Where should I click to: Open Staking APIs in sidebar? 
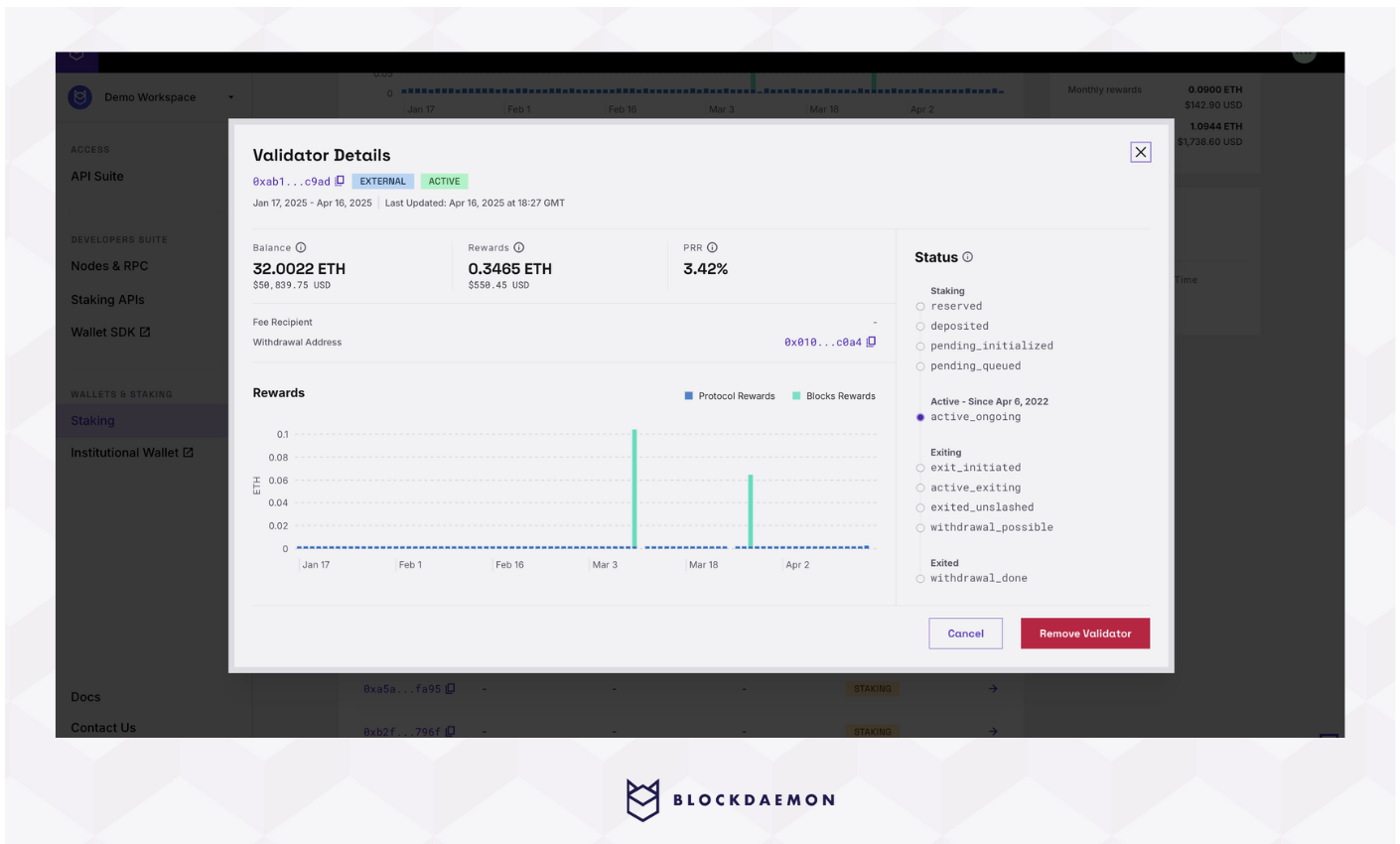tap(107, 299)
